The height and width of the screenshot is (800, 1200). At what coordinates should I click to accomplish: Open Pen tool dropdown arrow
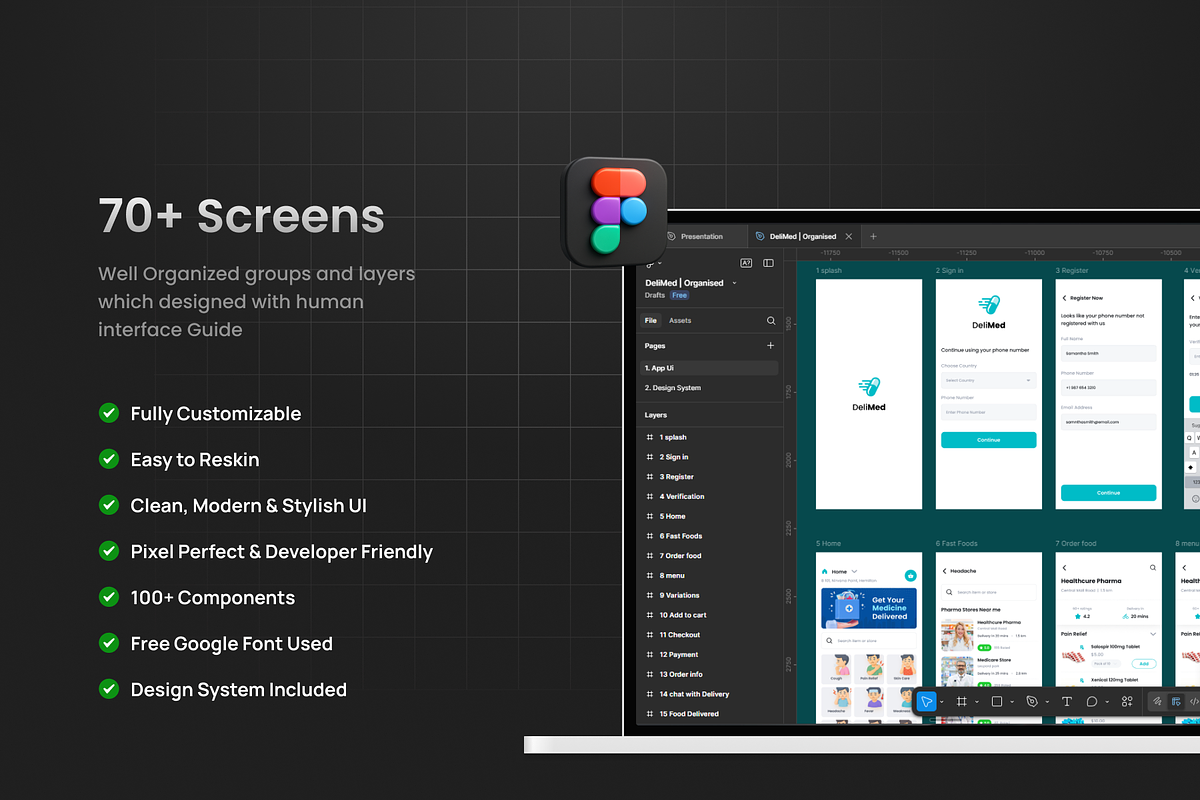pos(1047,702)
